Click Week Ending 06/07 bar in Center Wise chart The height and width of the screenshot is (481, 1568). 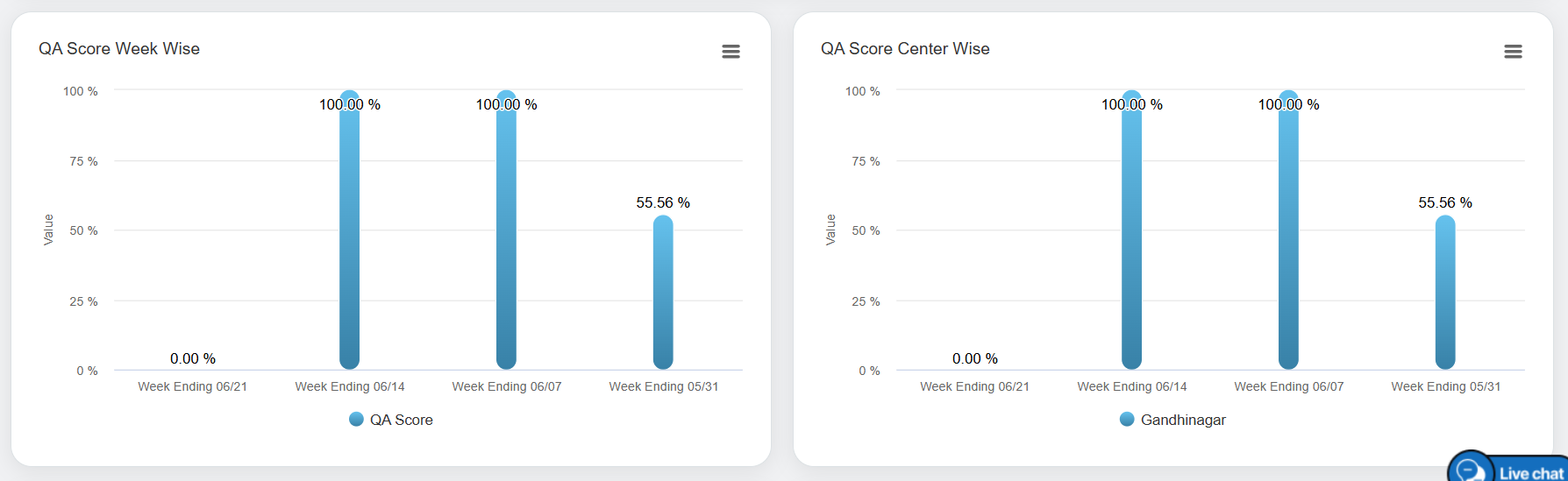tap(1288, 237)
